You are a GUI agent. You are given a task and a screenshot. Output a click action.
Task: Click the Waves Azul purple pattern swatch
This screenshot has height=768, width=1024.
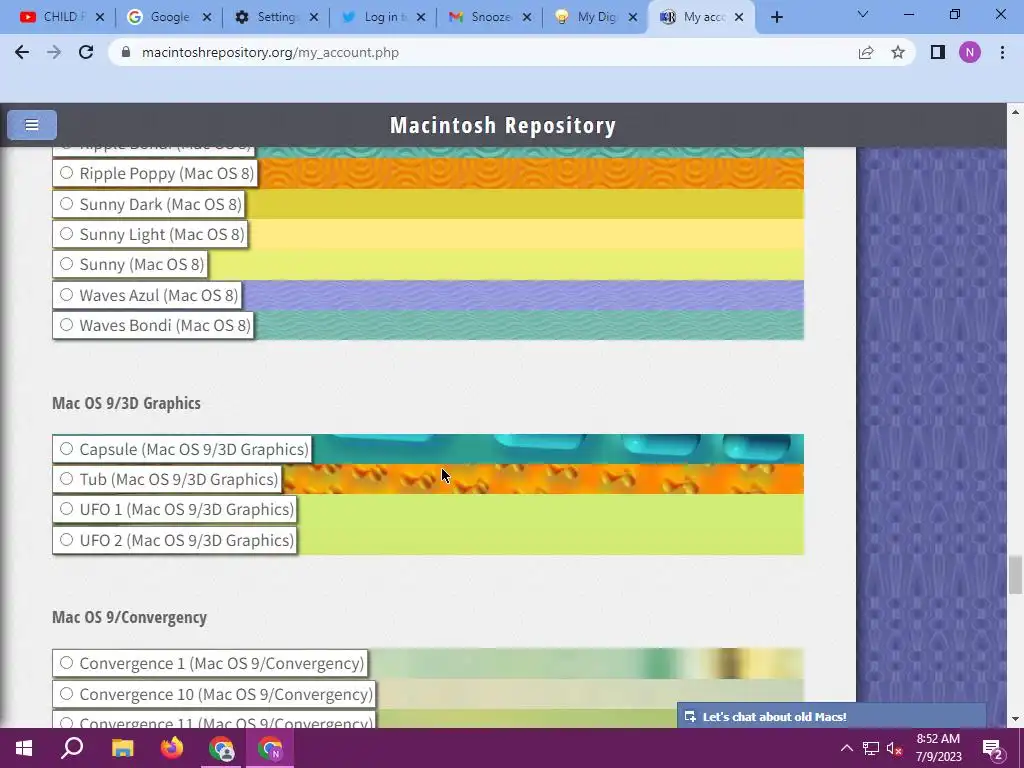pos(523,295)
